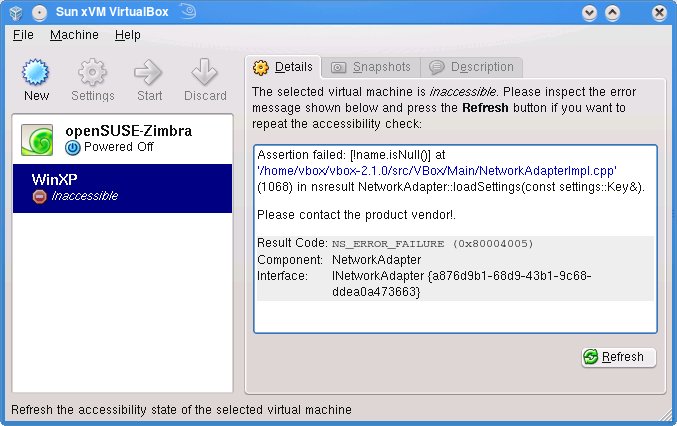Switch to the Snapshots tab
The height and width of the screenshot is (426, 677).
[371, 67]
